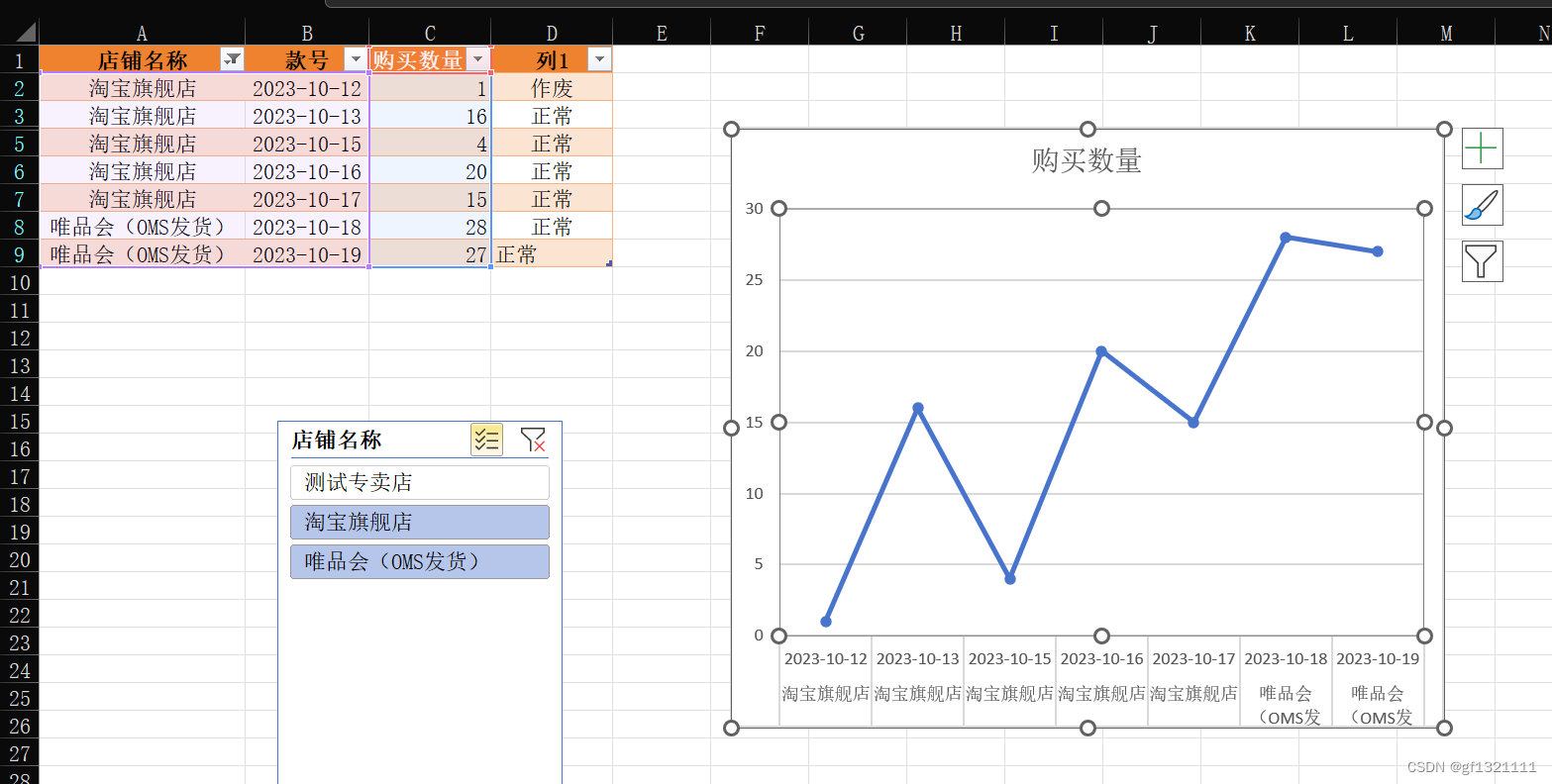Select column D header
The height and width of the screenshot is (784, 1552).
tap(552, 34)
